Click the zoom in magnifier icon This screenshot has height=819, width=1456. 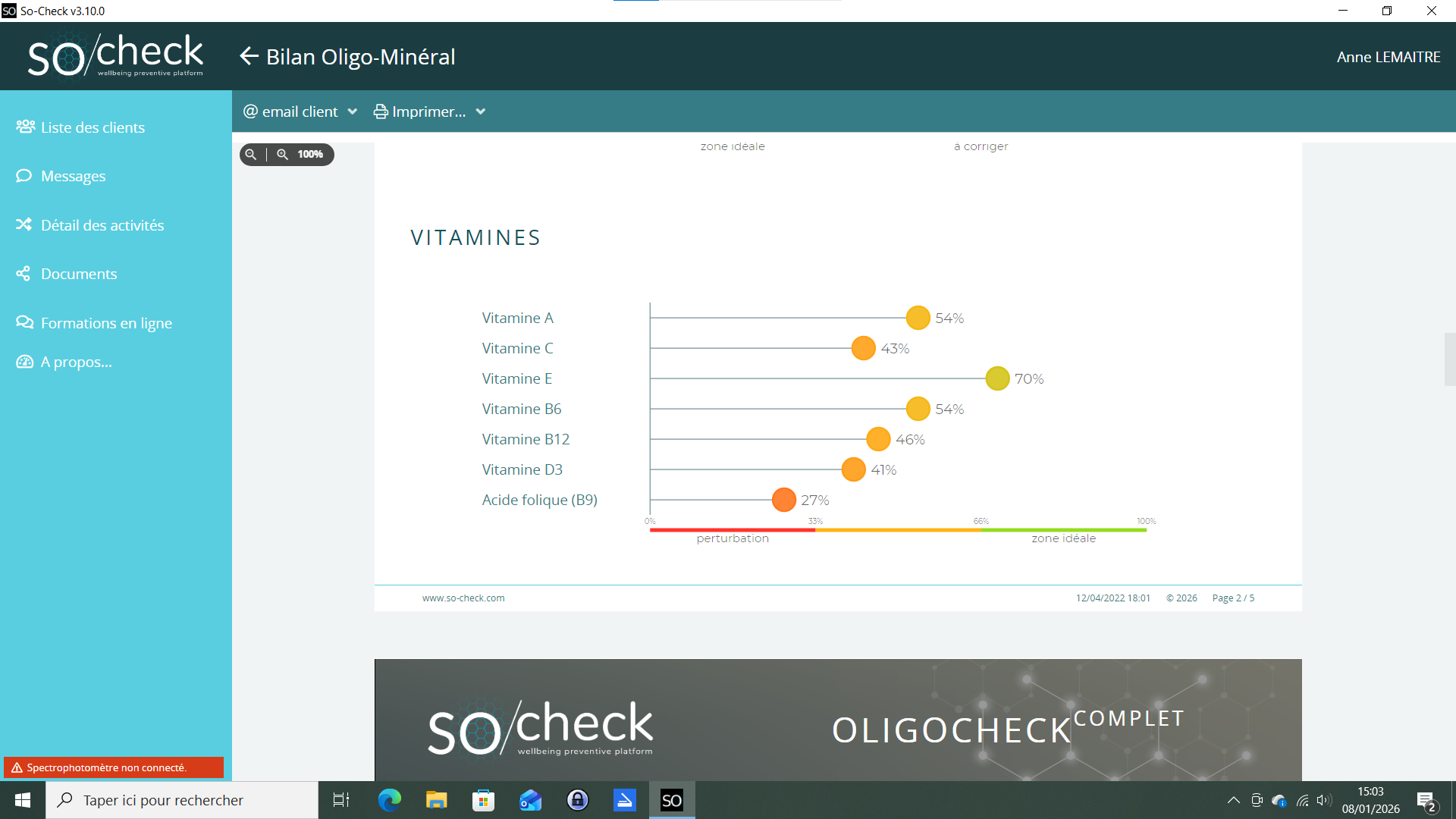point(282,154)
